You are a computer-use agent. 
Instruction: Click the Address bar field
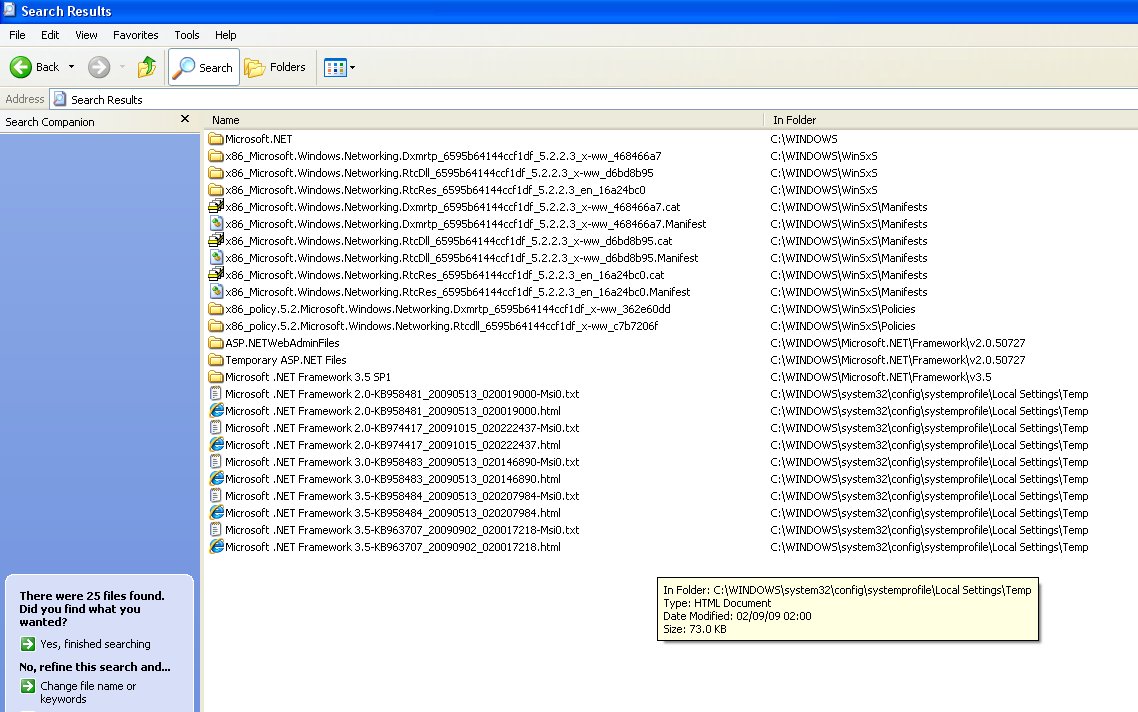[x=594, y=99]
